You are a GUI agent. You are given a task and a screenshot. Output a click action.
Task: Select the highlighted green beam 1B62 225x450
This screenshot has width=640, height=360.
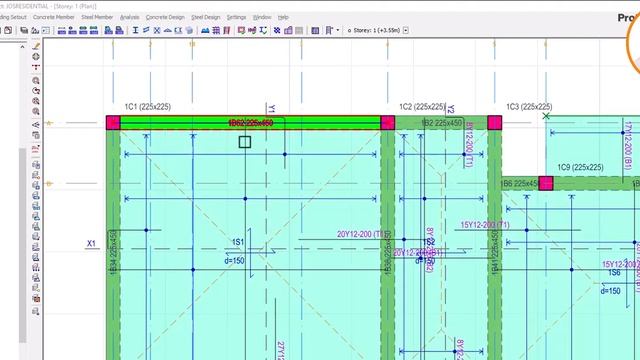coord(250,123)
